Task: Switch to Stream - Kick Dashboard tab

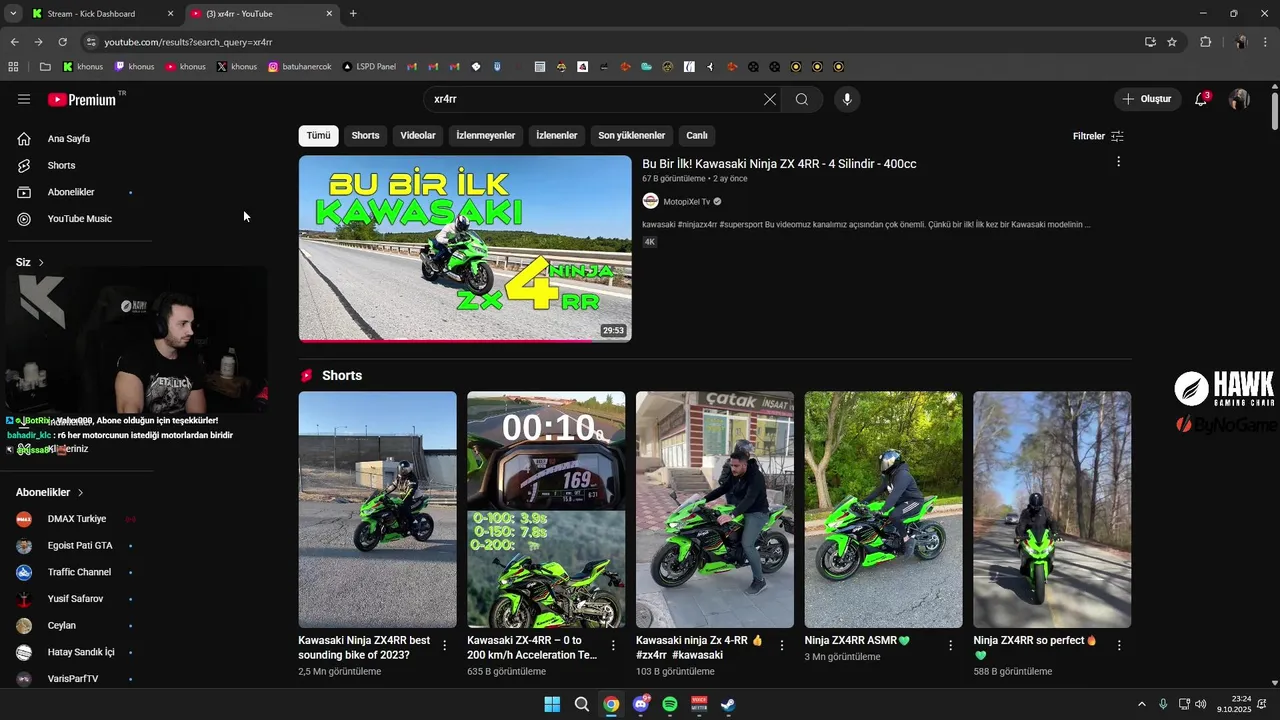Action: pyautogui.click(x=101, y=14)
